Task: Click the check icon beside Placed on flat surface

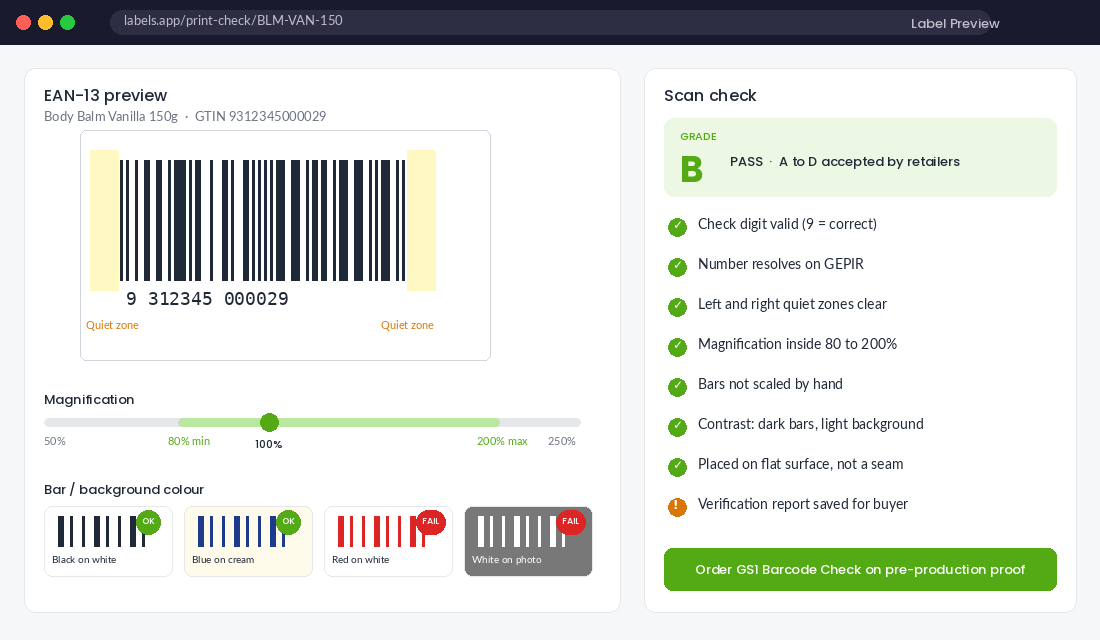Action: click(x=677, y=467)
